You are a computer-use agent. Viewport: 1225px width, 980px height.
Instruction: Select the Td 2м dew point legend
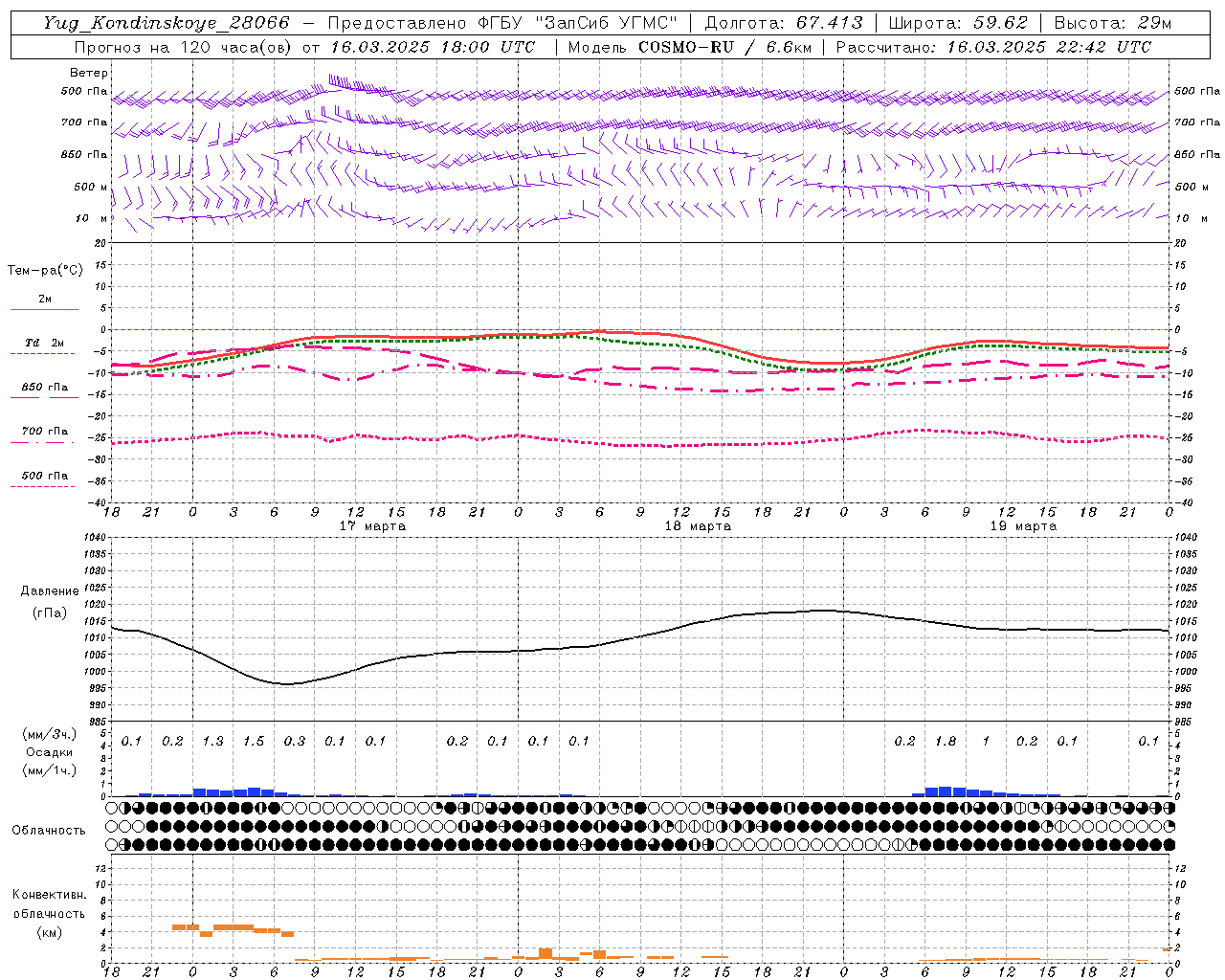[44, 343]
